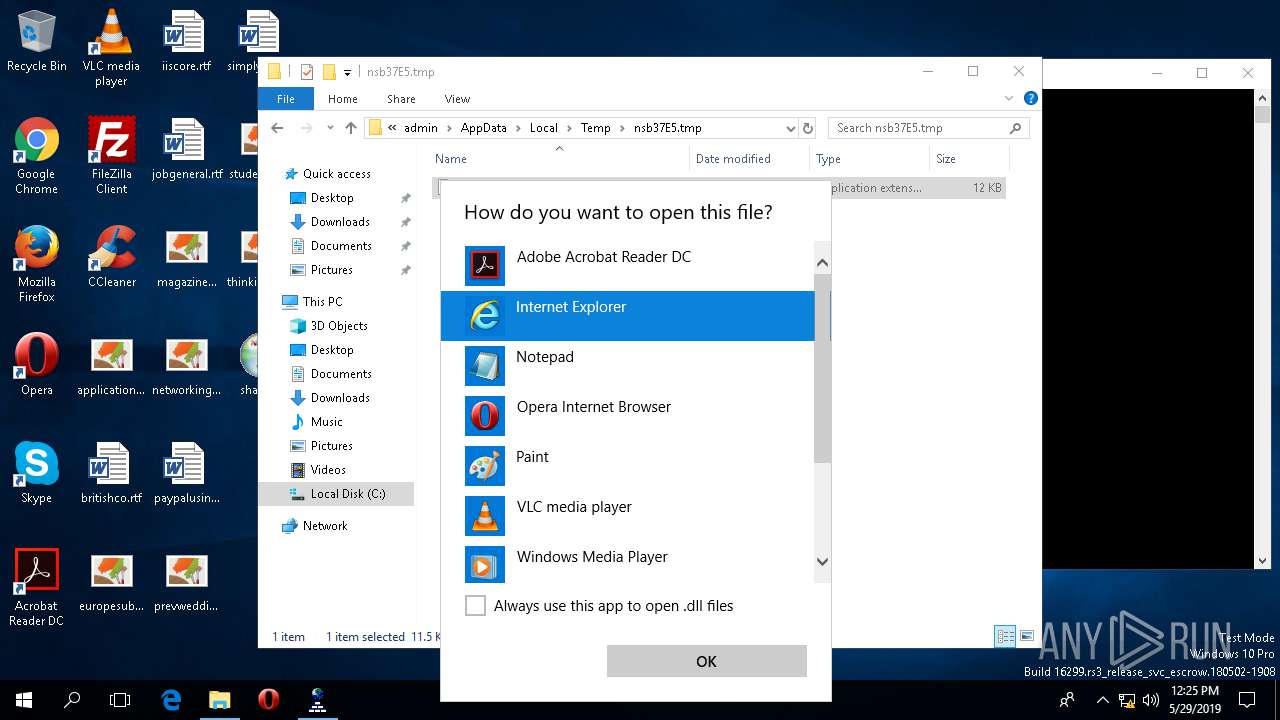Open Quick Access toolbar customize dropdown
The image size is (1280, 720).
(x=348, y=72)
